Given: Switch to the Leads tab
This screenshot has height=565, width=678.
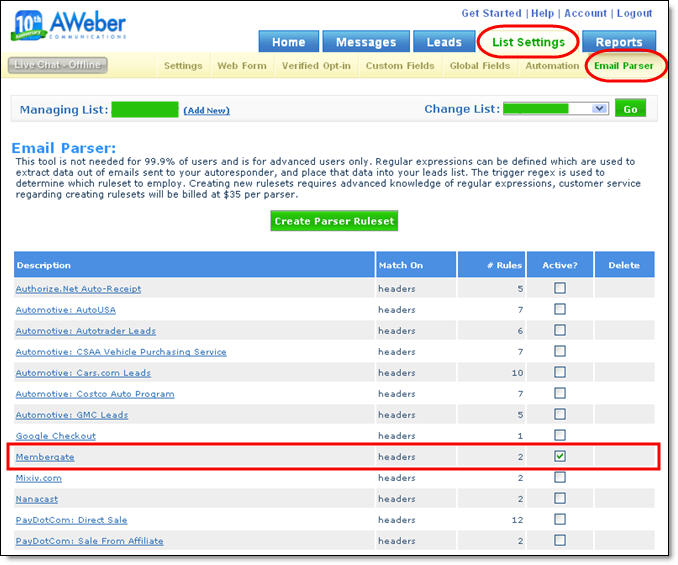Looking at the screenshot, I should [x=444, y=42].
